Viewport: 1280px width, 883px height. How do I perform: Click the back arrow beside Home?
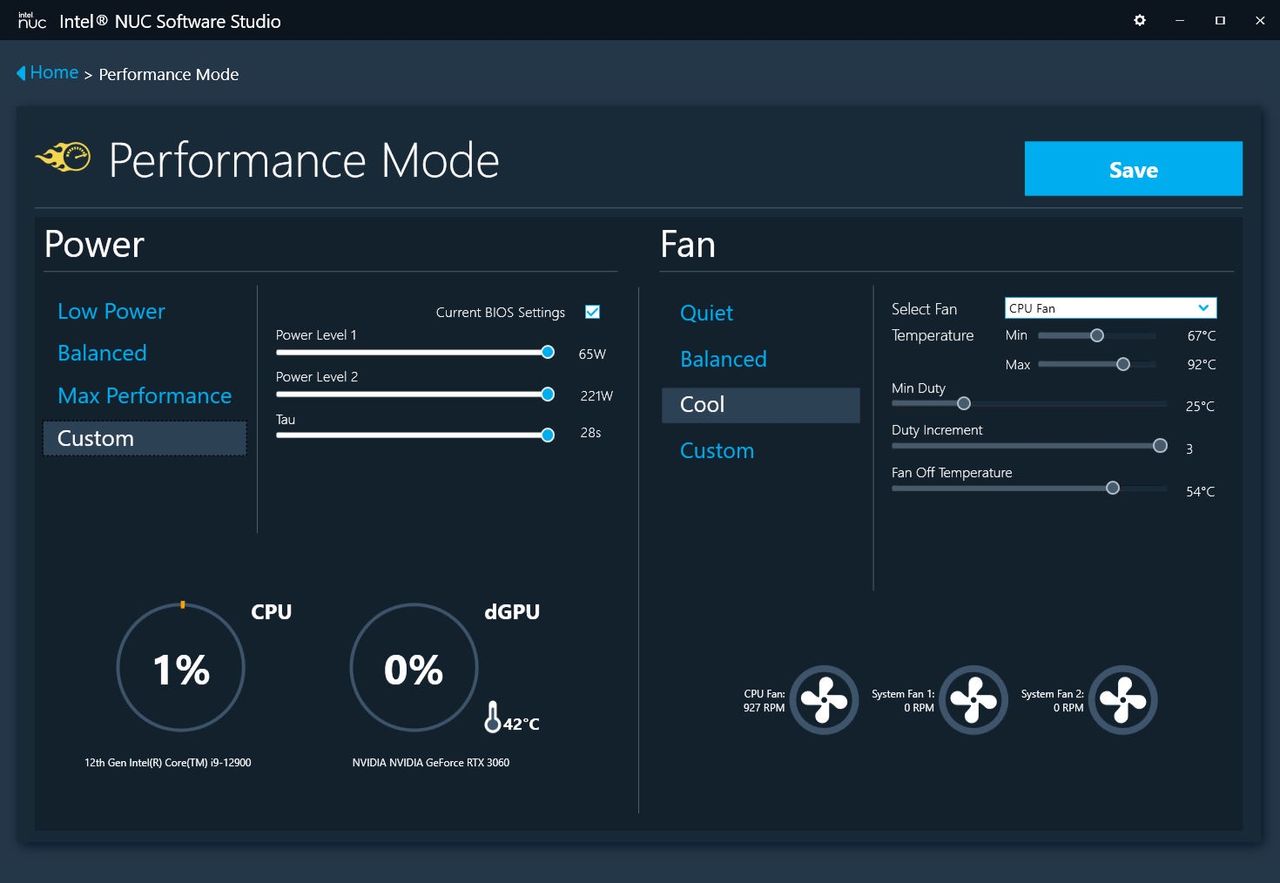(x=21, y=73)
